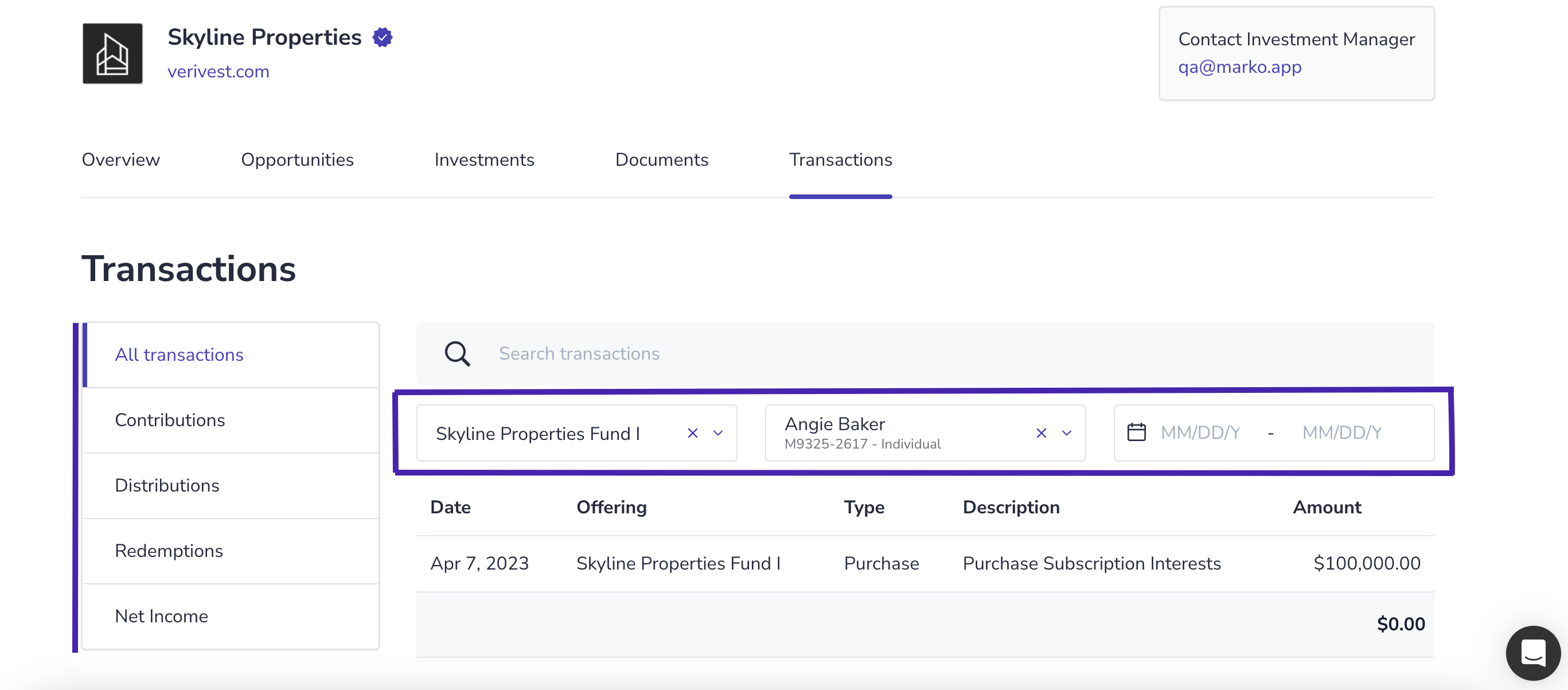Click the start date MM/DD/Y field
The height and width of the screenshot is (690, 1568).
(1200, 432)
